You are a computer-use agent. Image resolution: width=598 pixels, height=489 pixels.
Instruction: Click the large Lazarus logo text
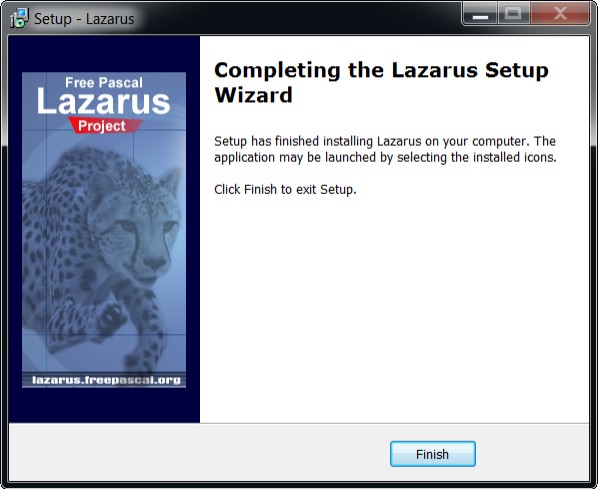point(103,102)
